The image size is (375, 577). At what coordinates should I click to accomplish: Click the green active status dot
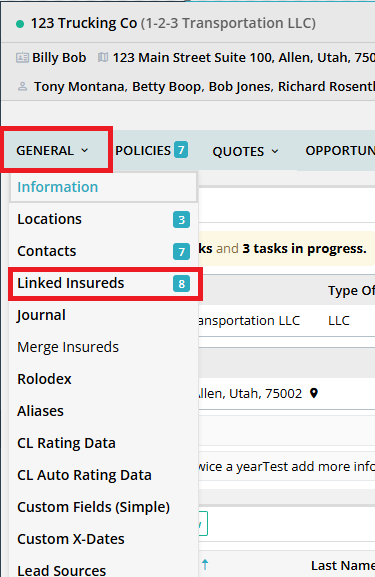click(x=20, y=24)
